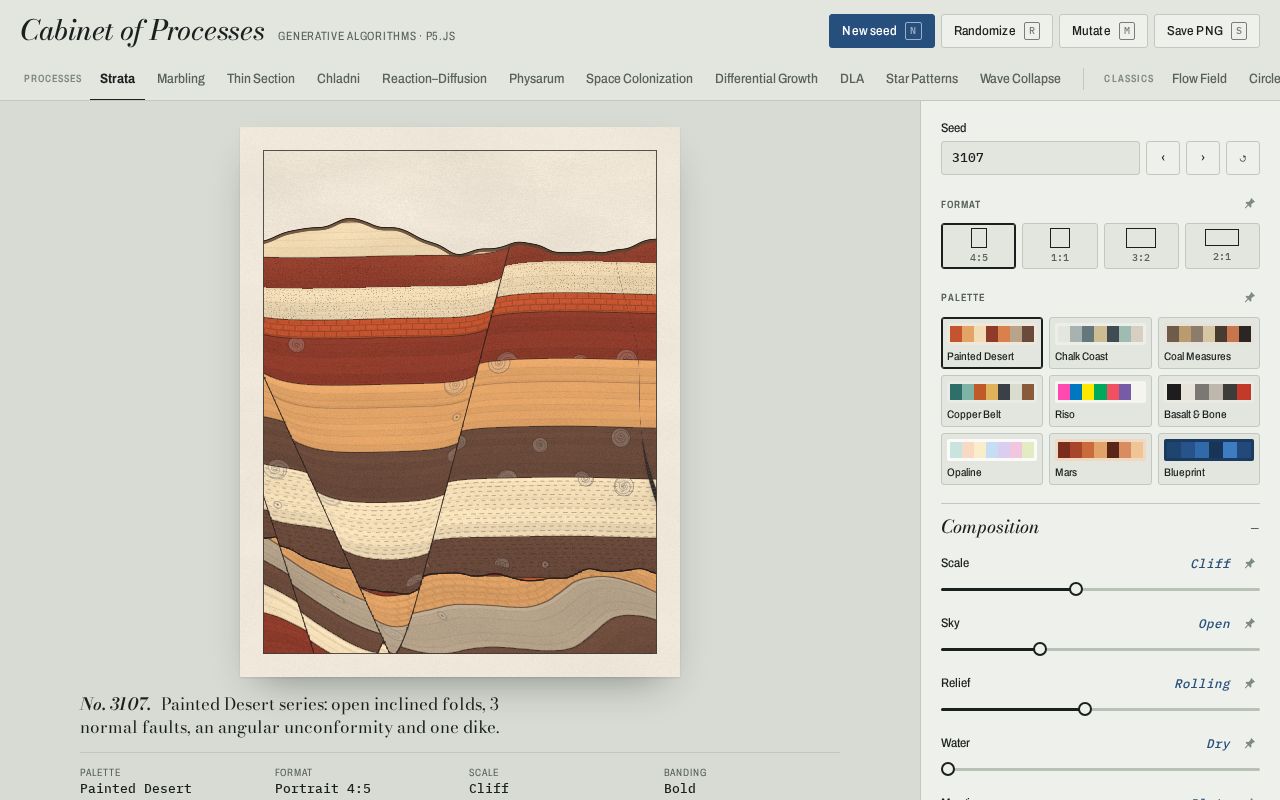Screen dimensions: 1280x800
Task: Collapse the Composition section
Action: click(x=1254, y=528)
